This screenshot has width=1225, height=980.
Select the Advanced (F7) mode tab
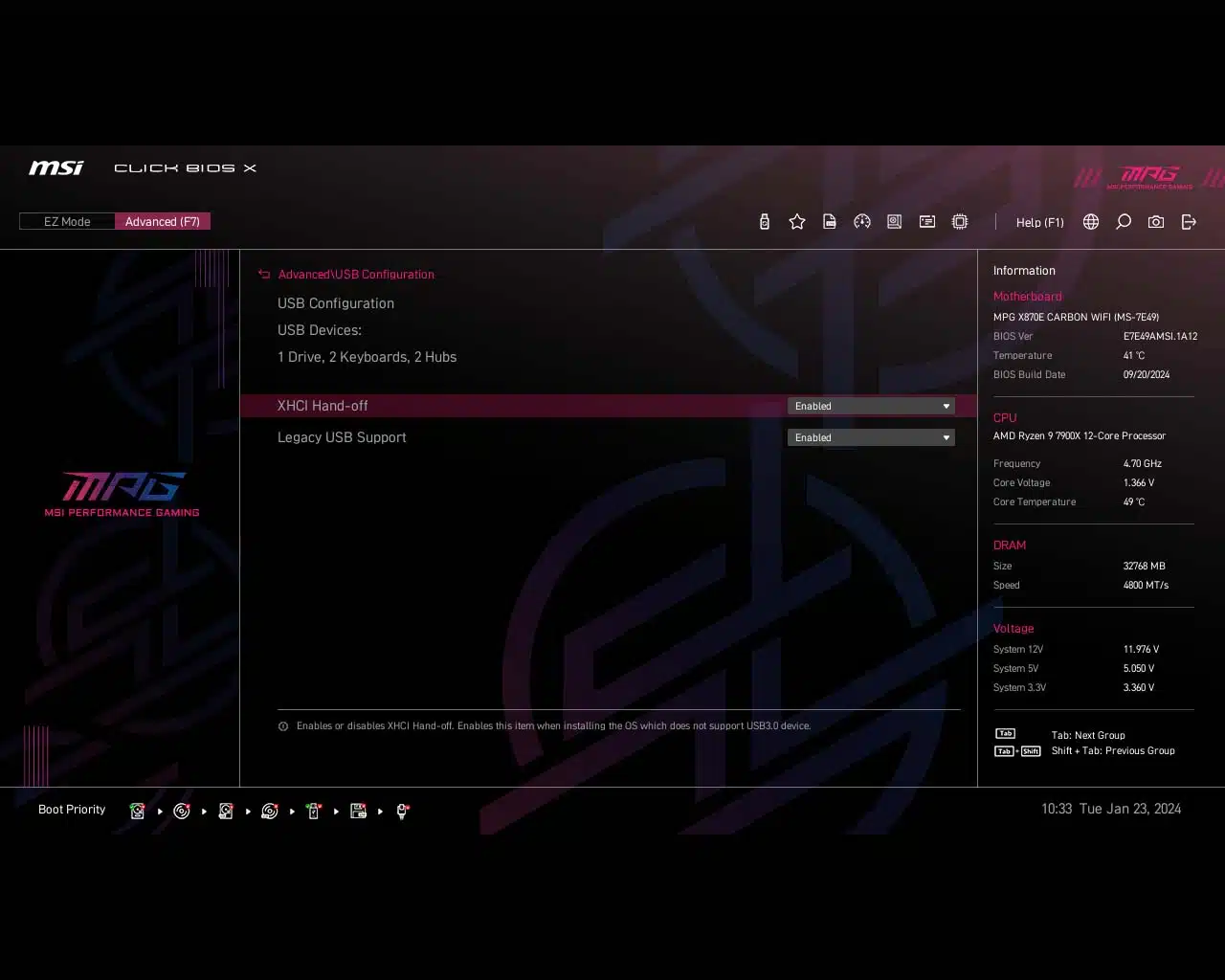[163, 222]
